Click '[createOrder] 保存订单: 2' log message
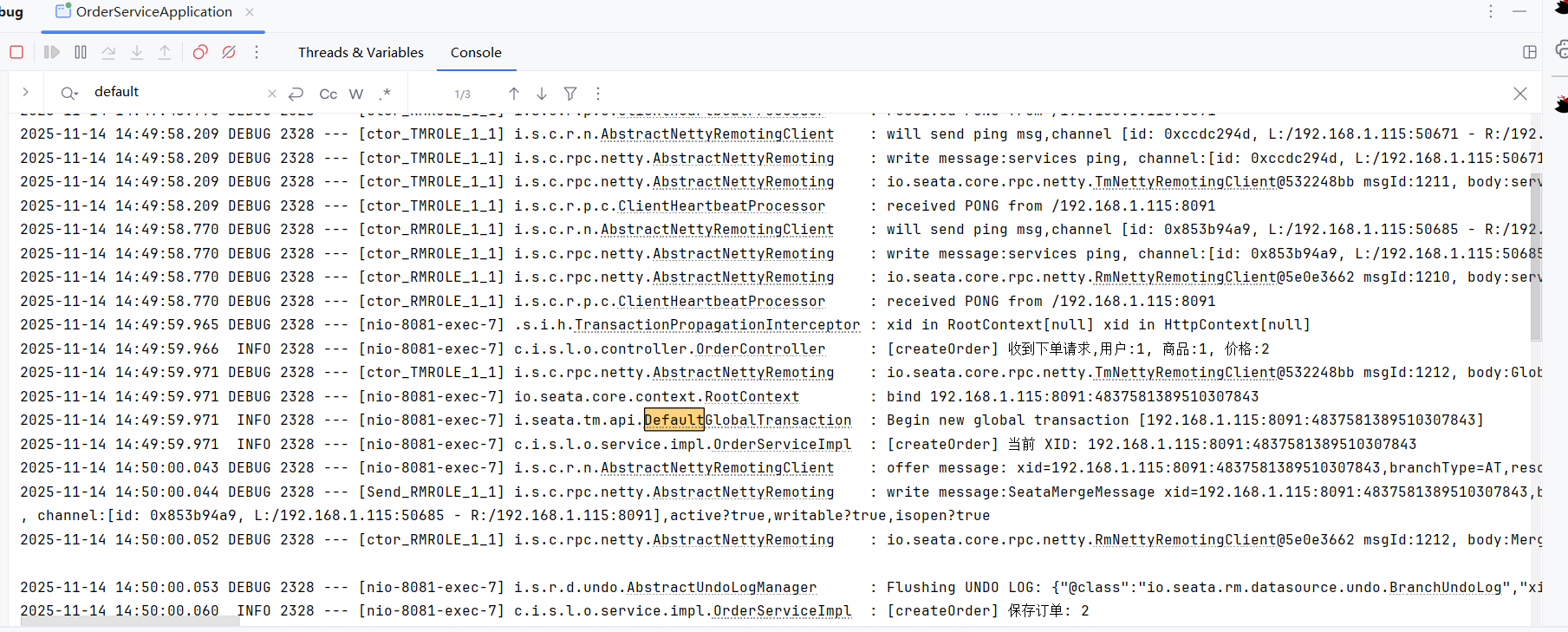The image size is (1568, 632). (987, 610)
